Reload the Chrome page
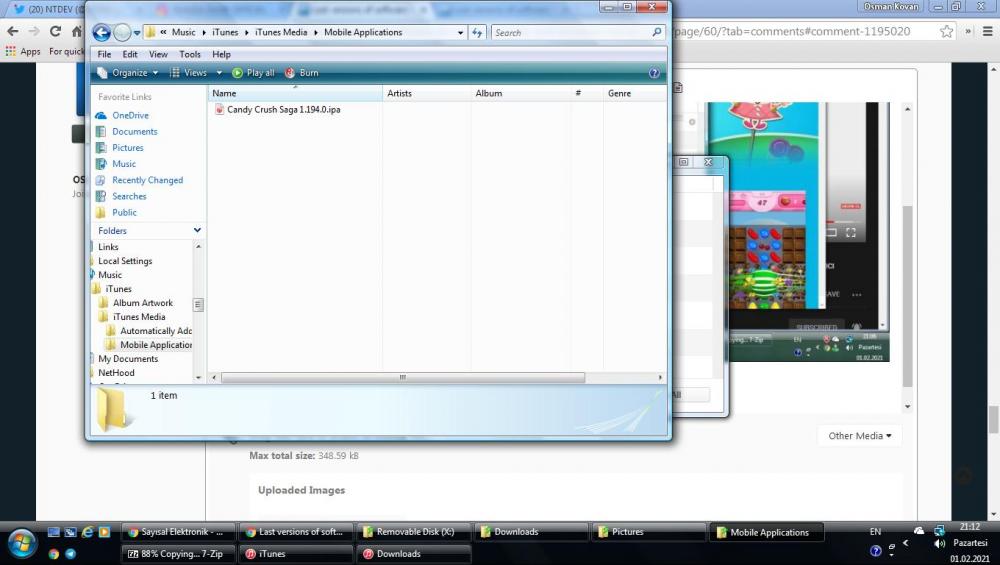 (x=55, y=31)
